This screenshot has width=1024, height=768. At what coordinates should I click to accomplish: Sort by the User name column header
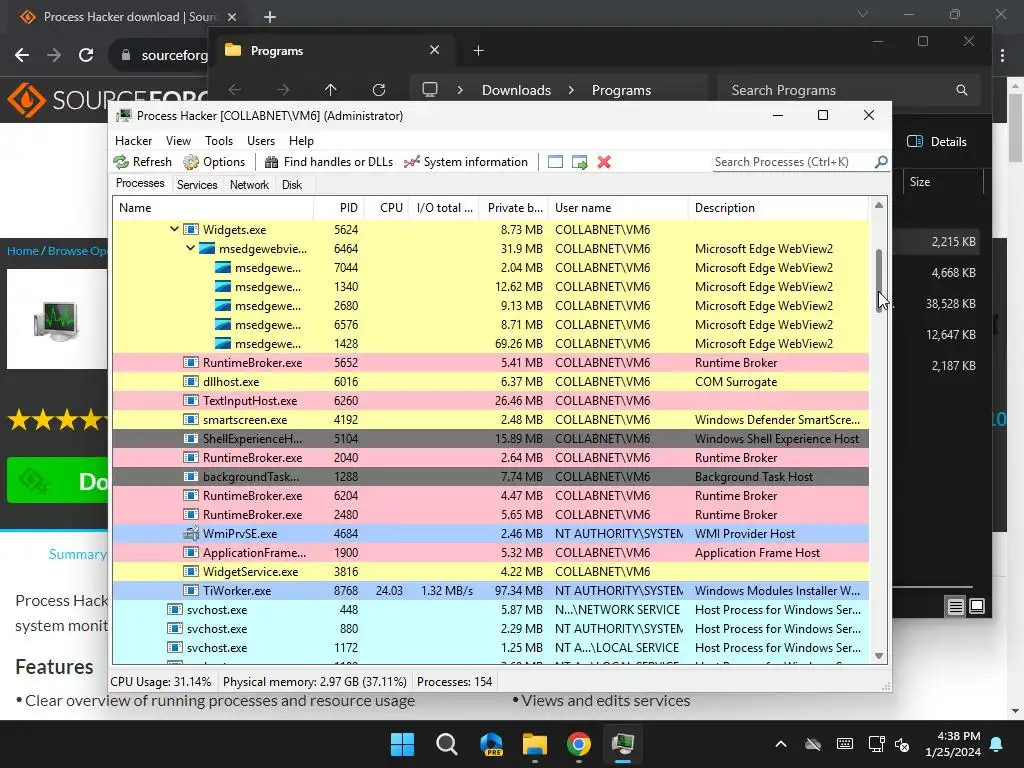pos(618,208)
